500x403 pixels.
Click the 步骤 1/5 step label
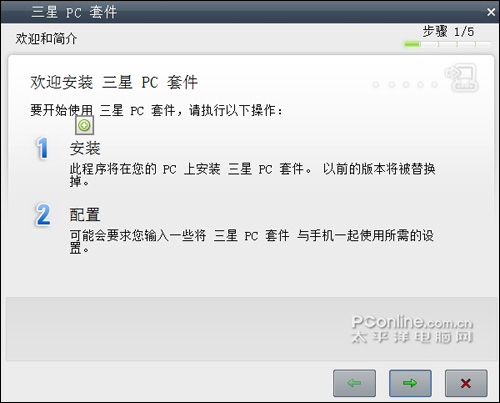pyautogui.click(x=448, y=32)
